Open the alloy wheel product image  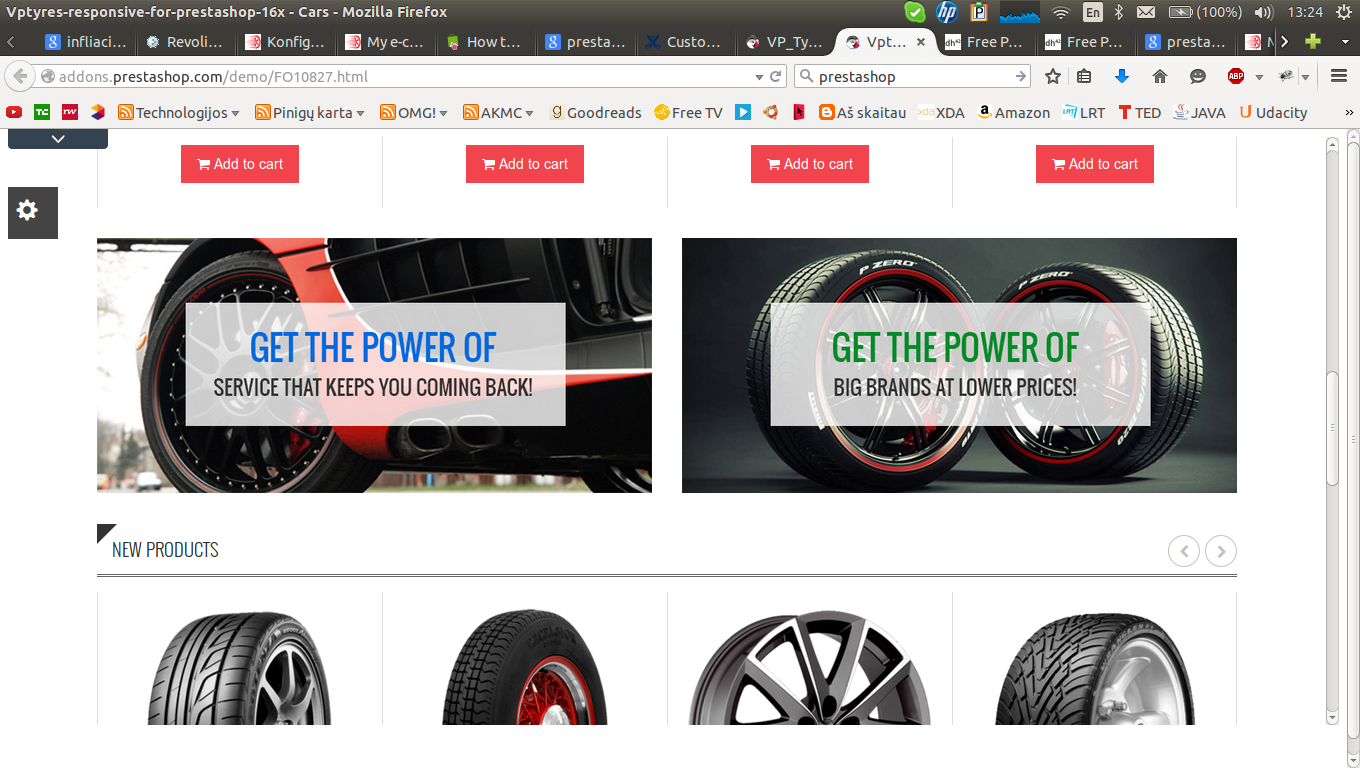pyautogui.click(x=810, y=668)
